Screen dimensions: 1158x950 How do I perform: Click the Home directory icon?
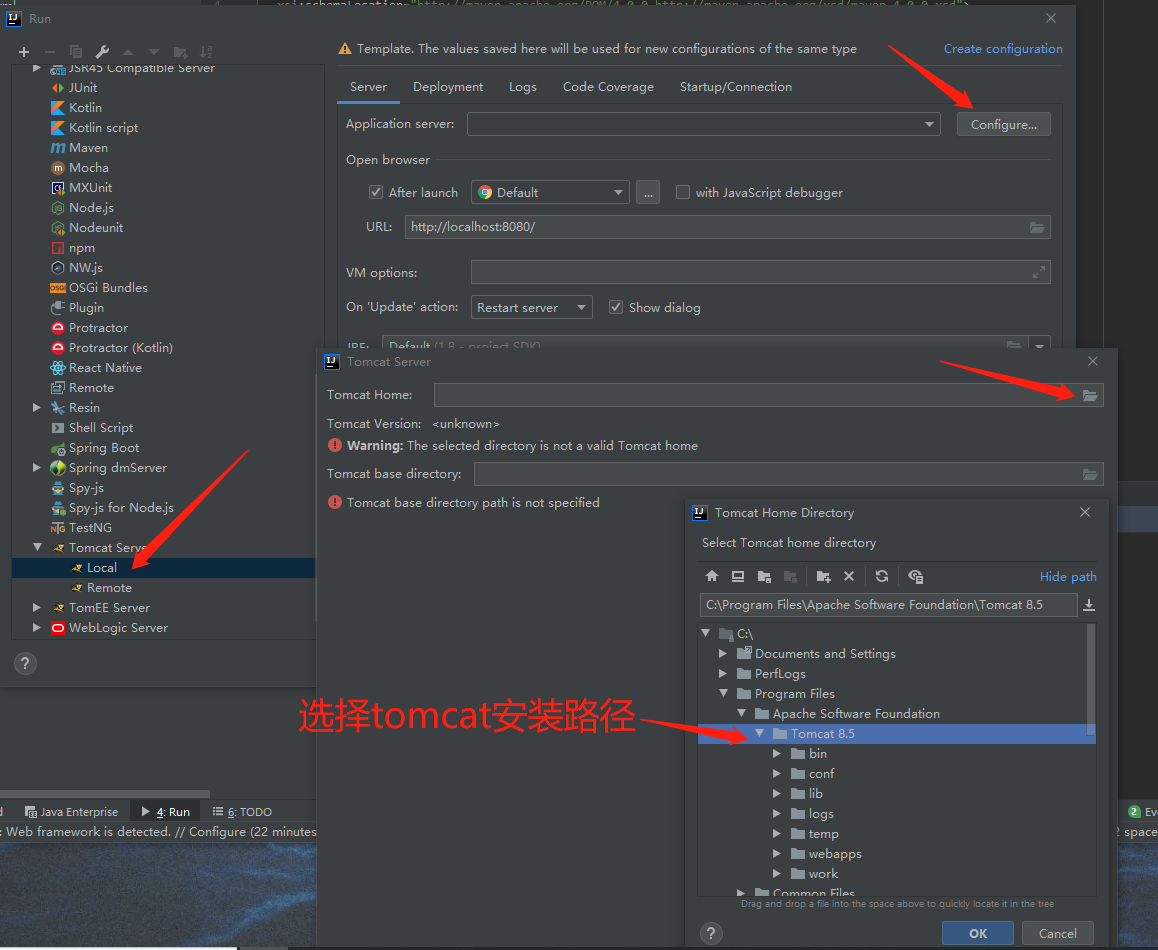(x=712, y=576)
